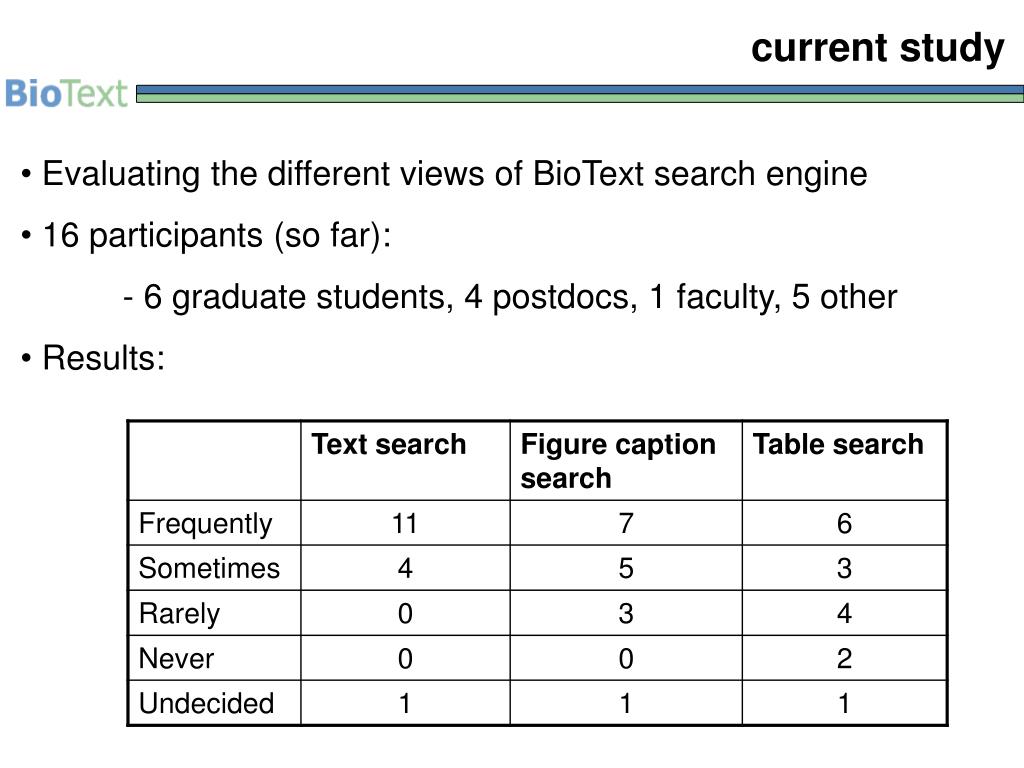The image size is (1024, 768).
Task: Select the empty top-left table cell
Action: click(x=214, y=461)
